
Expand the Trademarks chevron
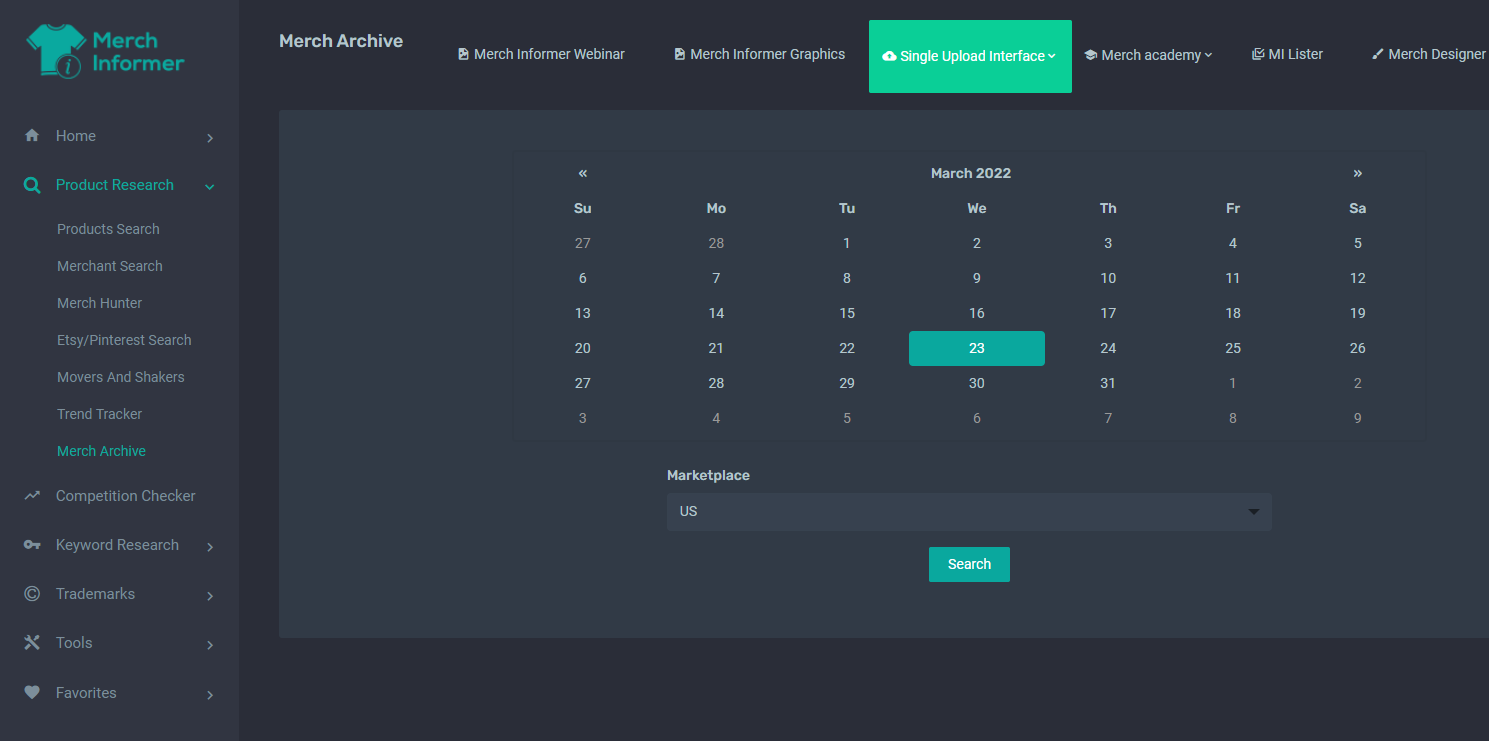(x=210, y=596)
